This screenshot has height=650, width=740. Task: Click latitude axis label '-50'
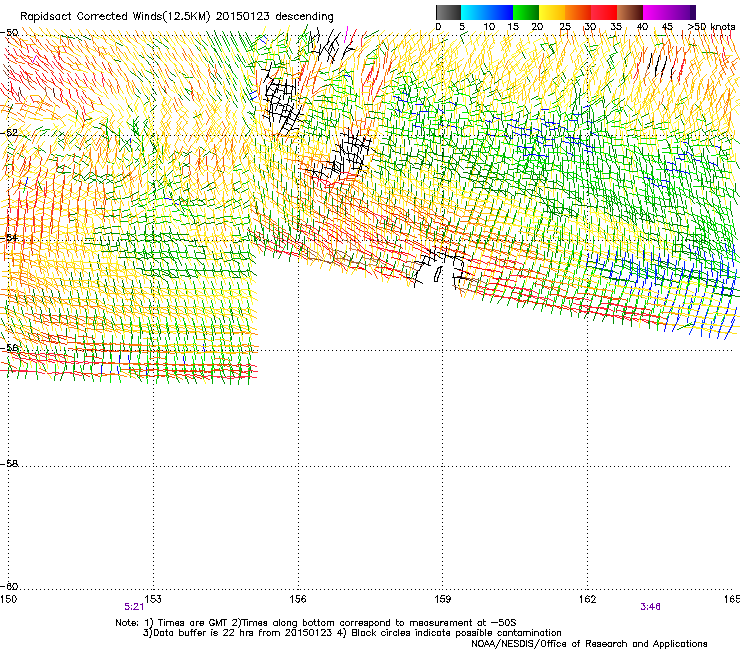[9, 33]
